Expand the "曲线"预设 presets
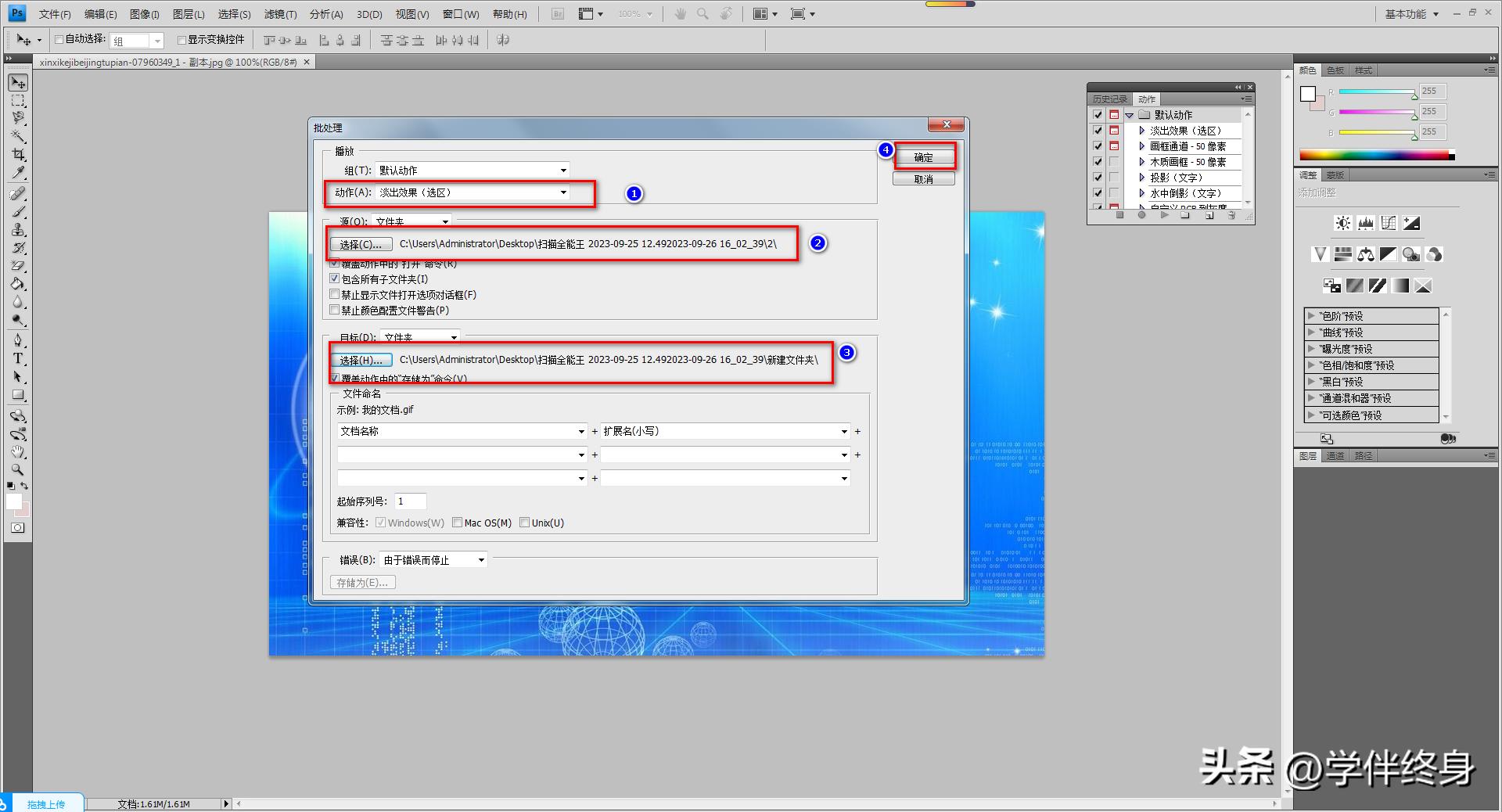 (x=1311, y=332)
